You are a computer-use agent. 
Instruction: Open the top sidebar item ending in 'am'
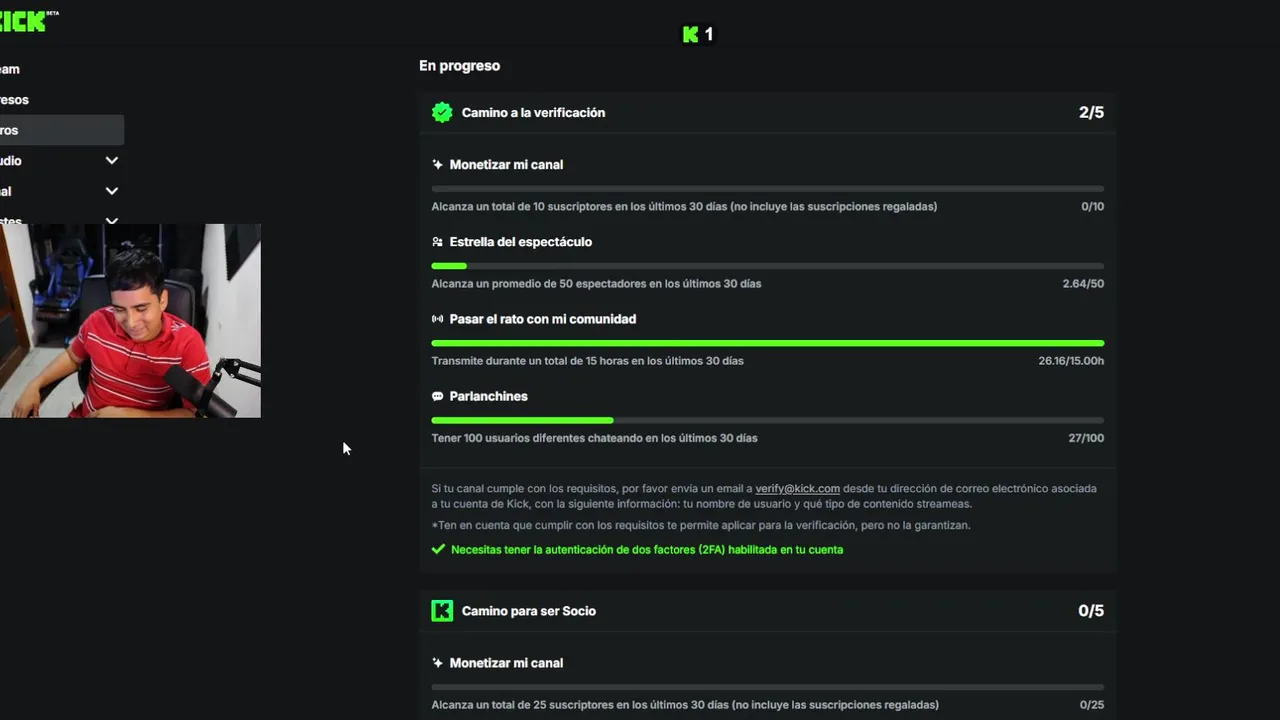coord(10,69)
